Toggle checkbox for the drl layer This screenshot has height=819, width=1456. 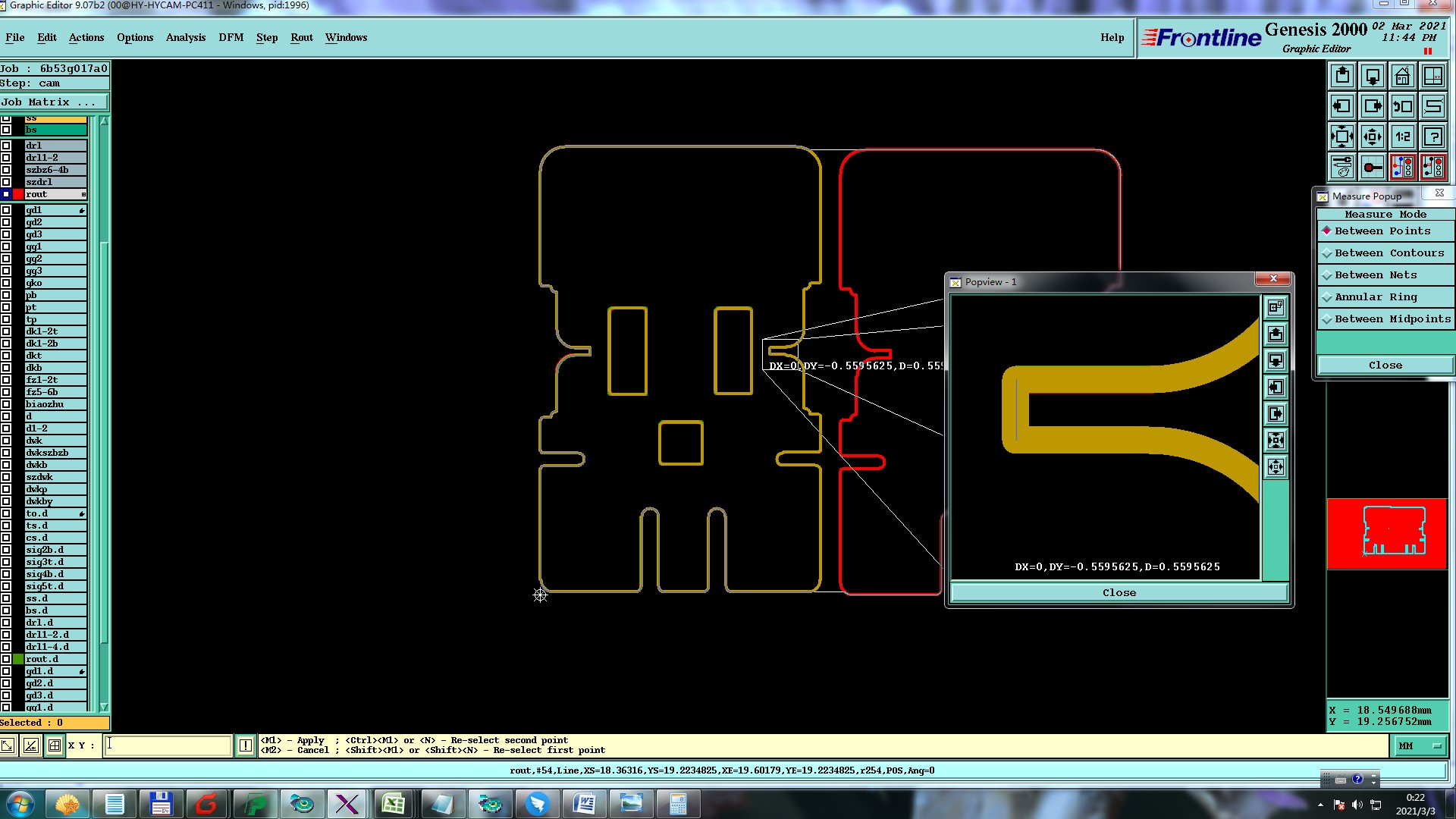click(x=6, y=146)
